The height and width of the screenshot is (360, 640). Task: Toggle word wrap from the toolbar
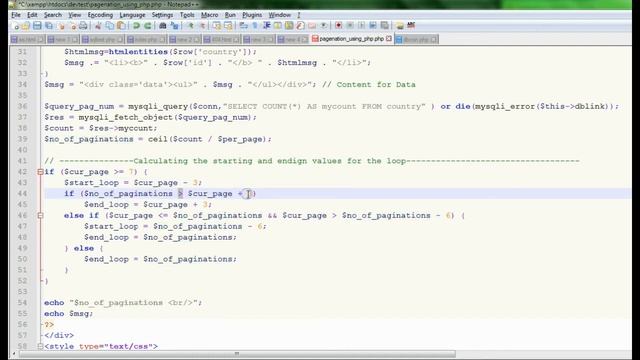[244, 26]
